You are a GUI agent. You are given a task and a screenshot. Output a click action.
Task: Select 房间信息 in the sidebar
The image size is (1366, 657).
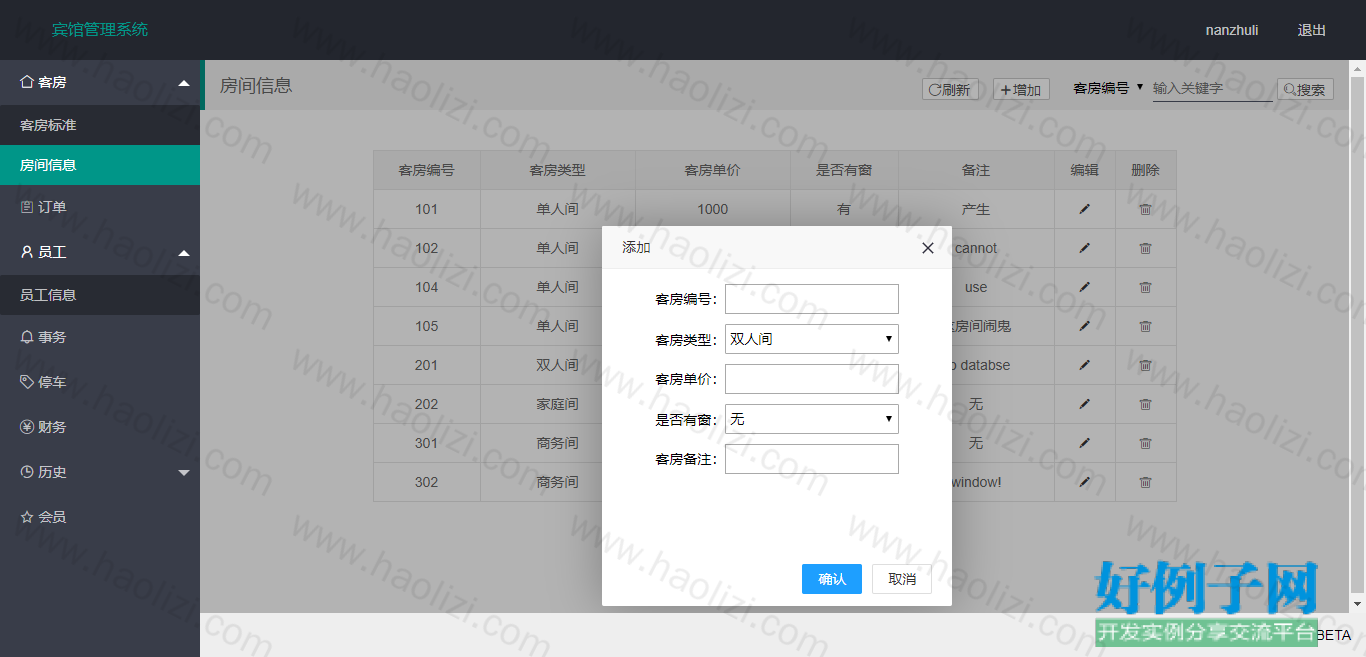click(x=100, y=165)
